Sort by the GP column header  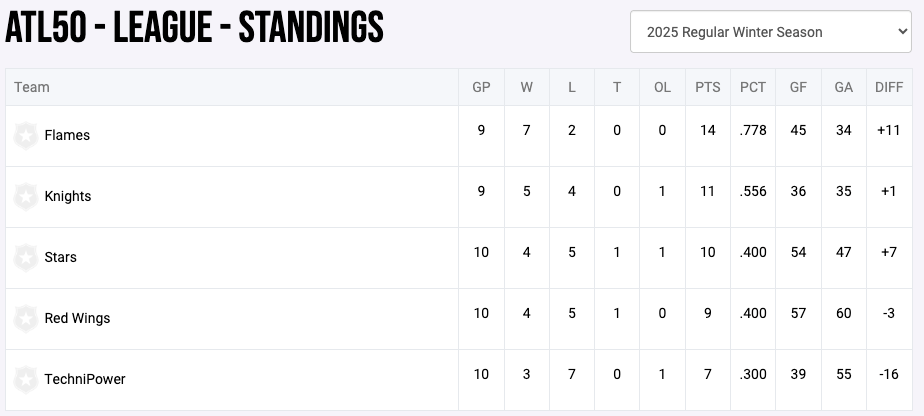[x=481, y=87]
